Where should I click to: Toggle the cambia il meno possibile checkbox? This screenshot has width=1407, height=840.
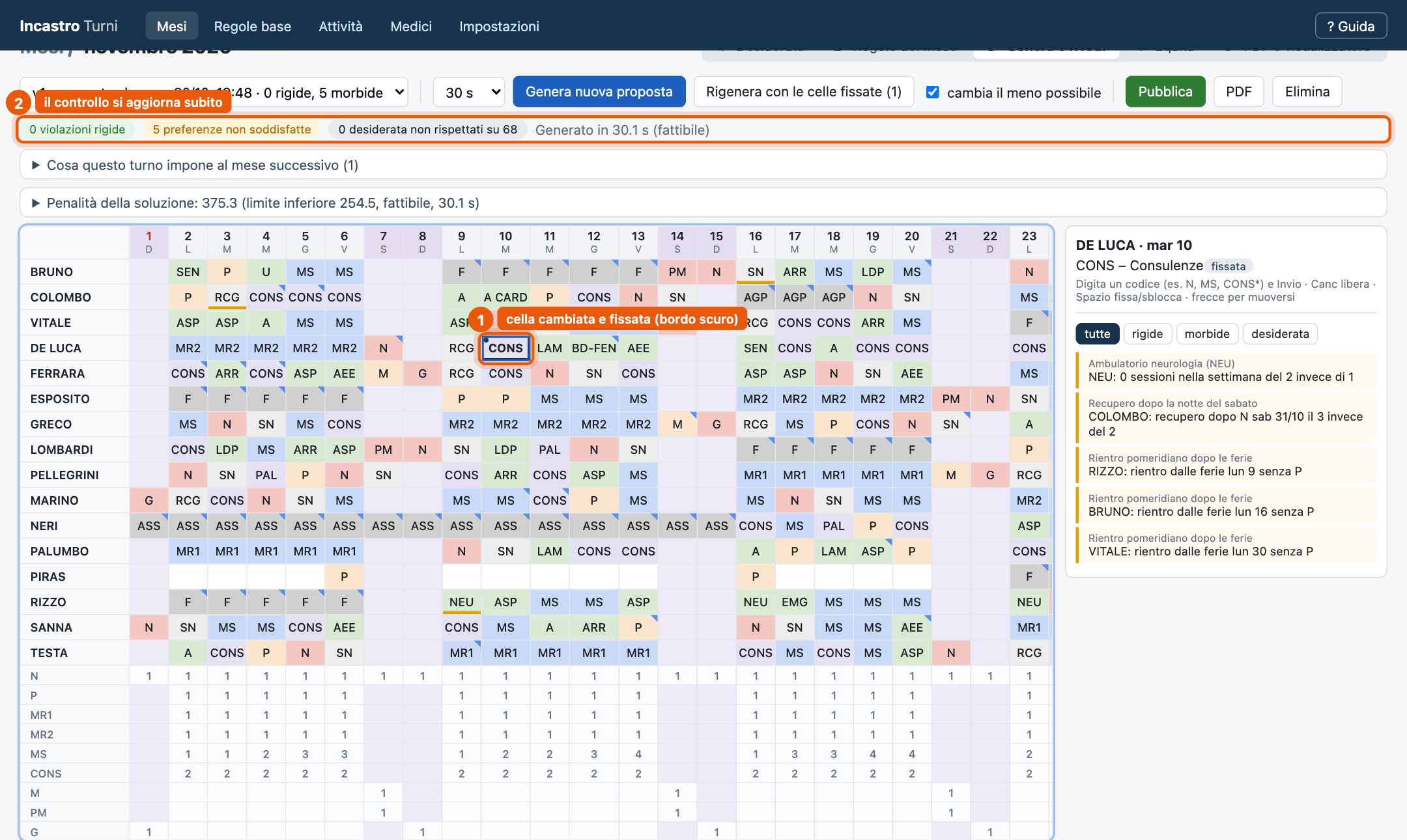point(933,92)
